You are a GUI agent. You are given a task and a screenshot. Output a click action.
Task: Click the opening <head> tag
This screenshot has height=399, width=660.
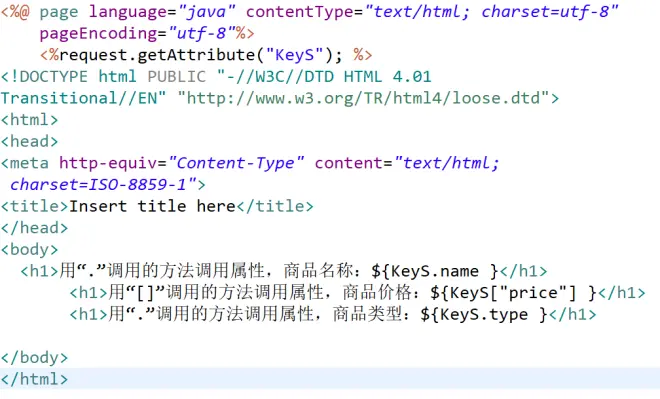[x=29, y=141]
